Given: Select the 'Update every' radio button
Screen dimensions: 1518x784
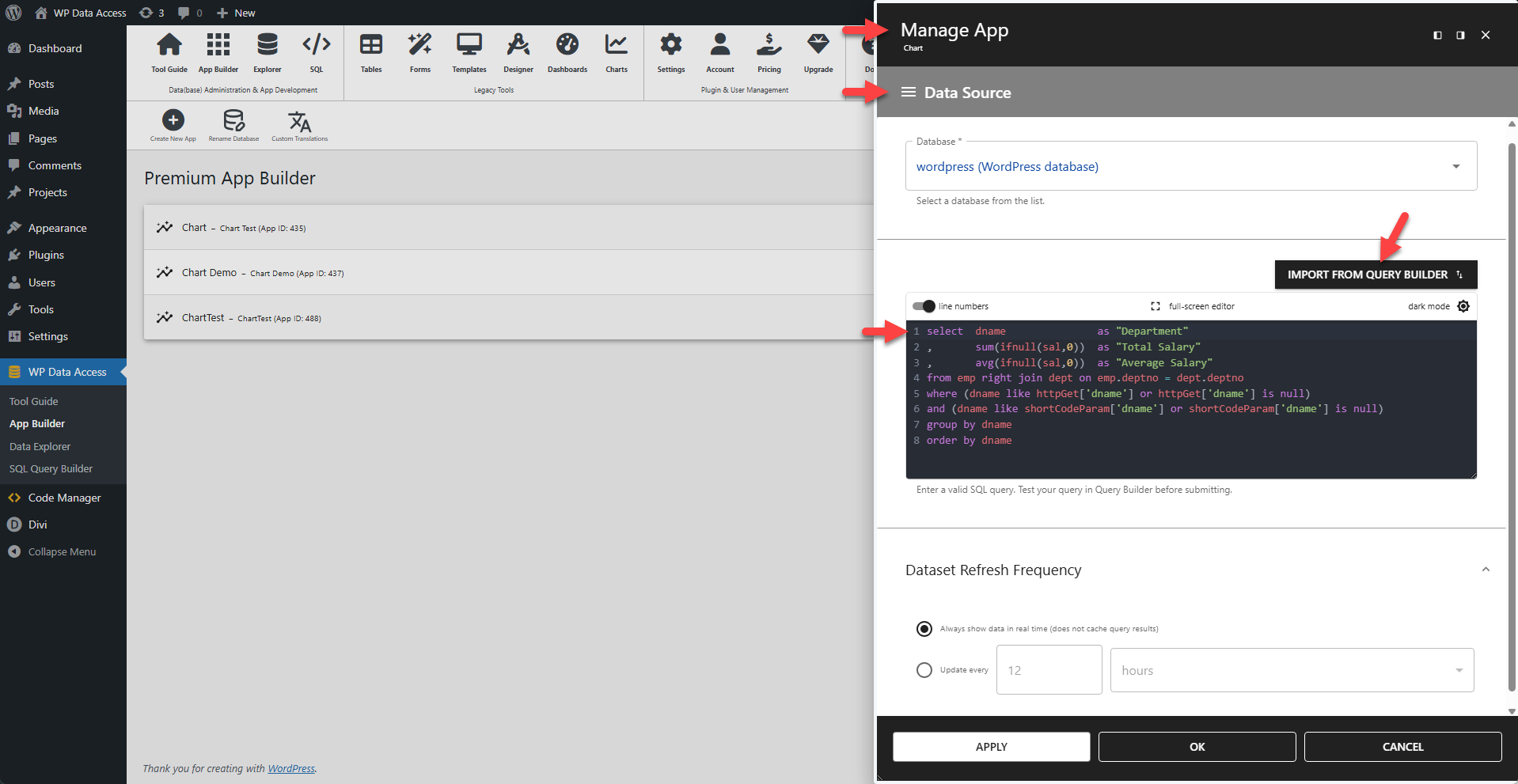Looking at the screenshot, I should pos(924,670).
